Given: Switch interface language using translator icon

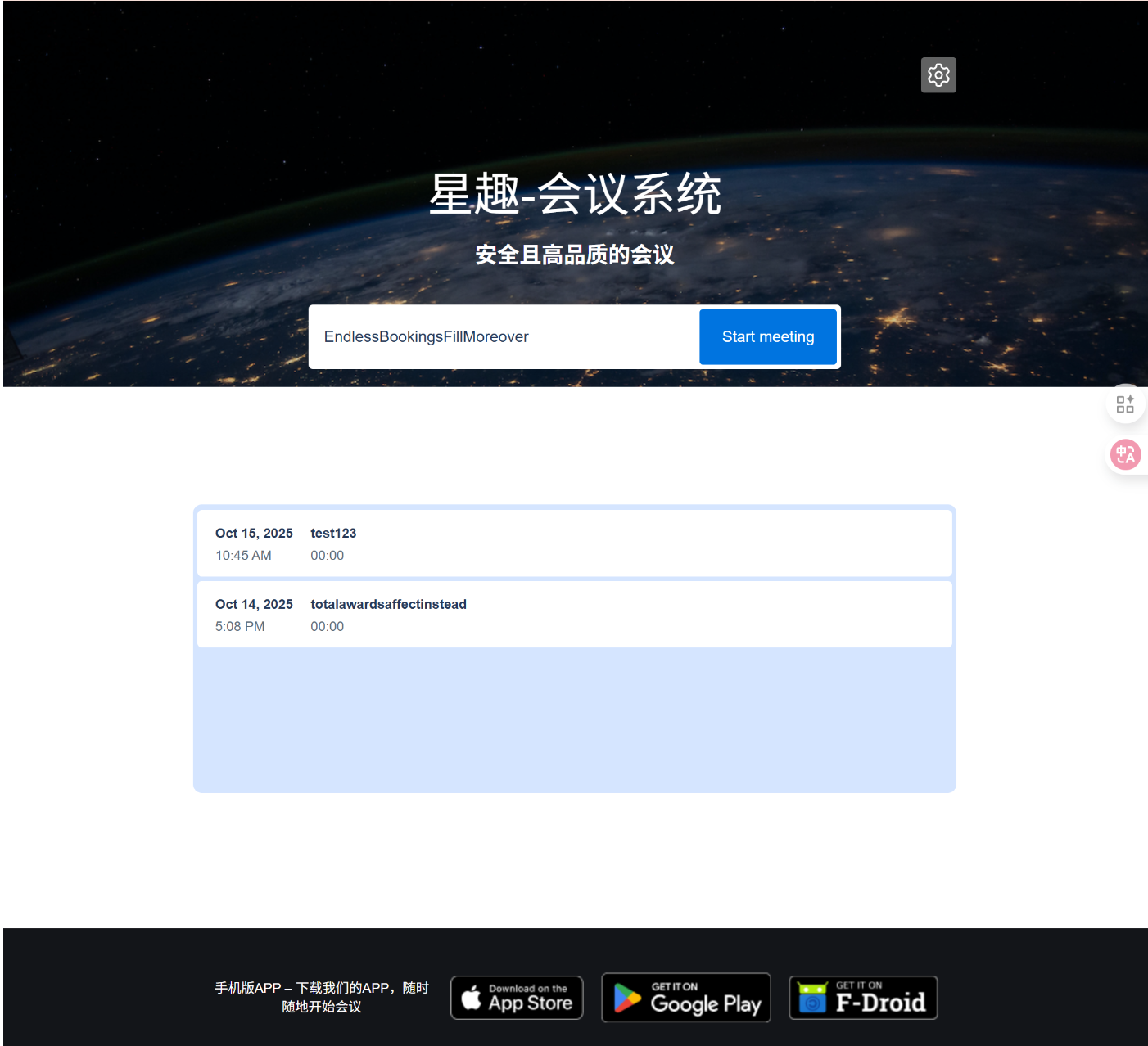Looking at the screenshot, I should (1125, 454).
